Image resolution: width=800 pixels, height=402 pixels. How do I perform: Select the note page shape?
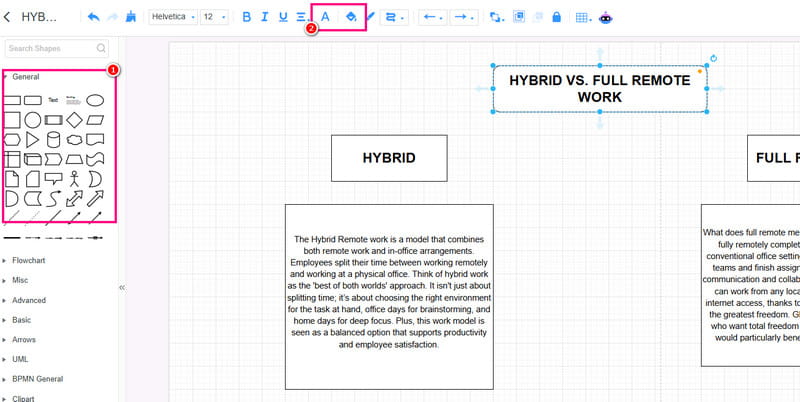[x=12, y=179]
